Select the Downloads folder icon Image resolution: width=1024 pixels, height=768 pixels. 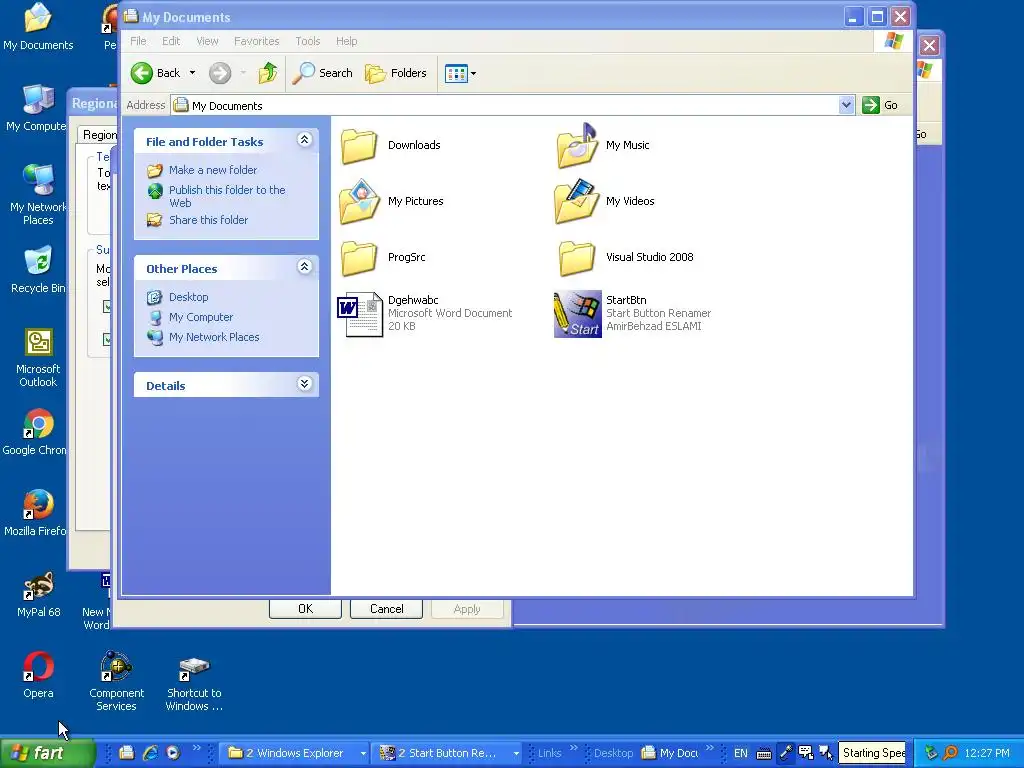click(x=359, y=145)
